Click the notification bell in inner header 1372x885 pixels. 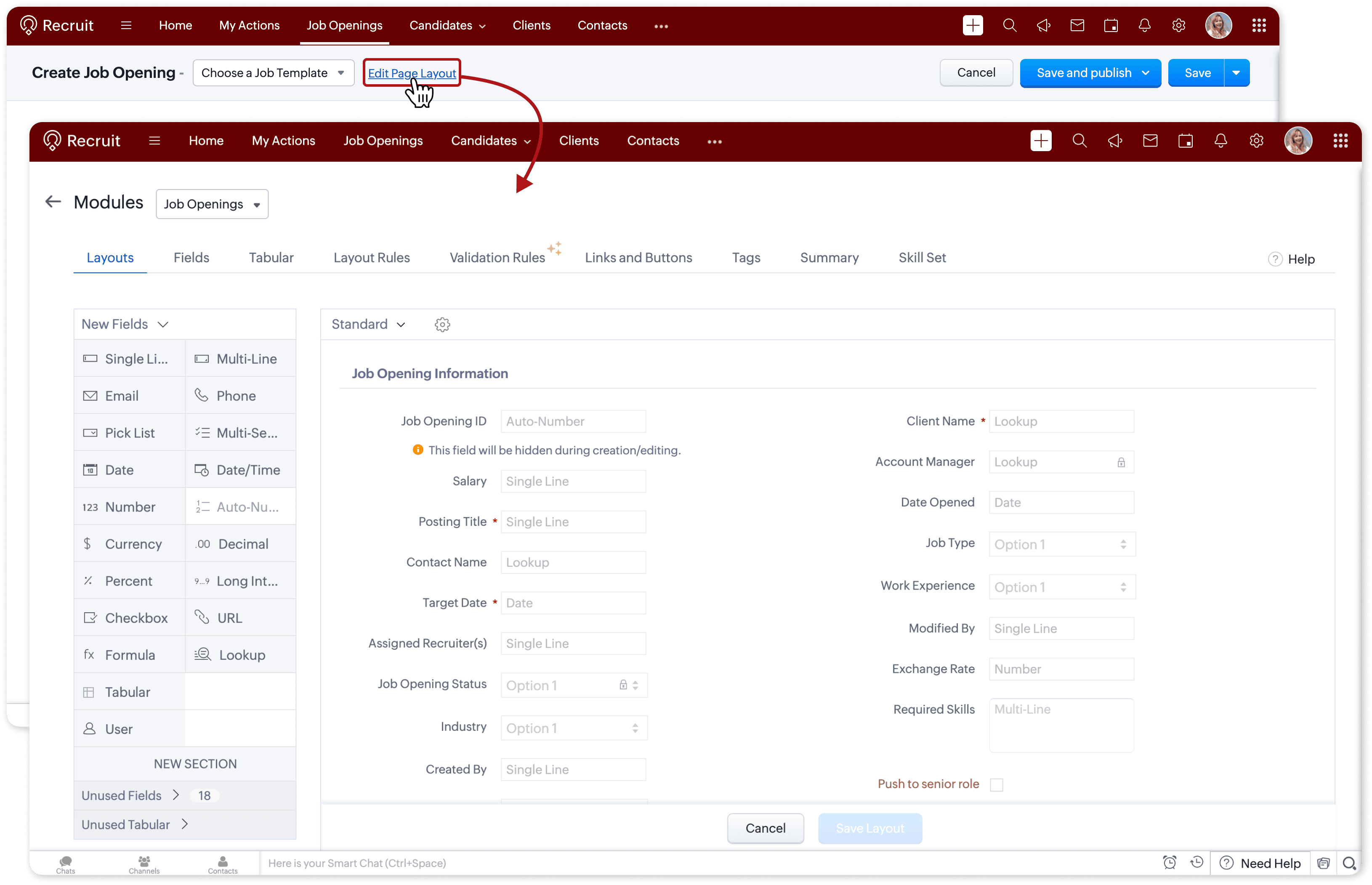(1220, 141)
